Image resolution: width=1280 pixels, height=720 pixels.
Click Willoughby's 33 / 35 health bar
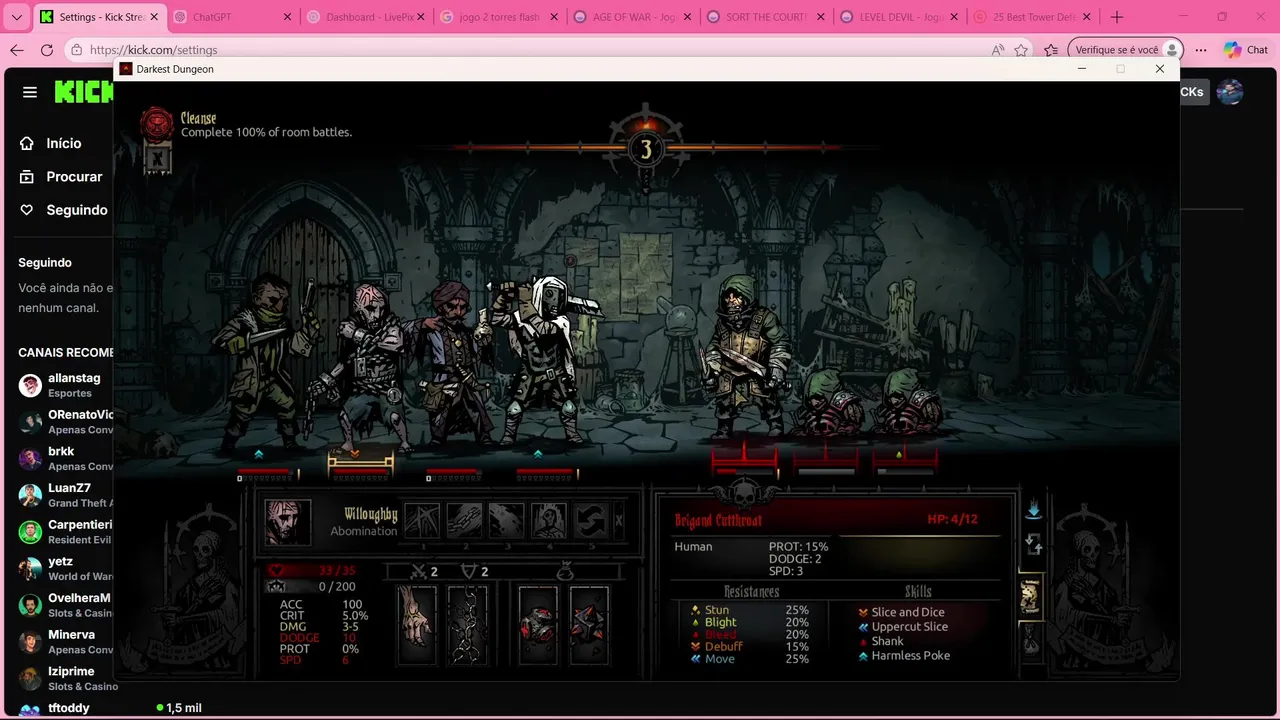[x=312, y=571]
